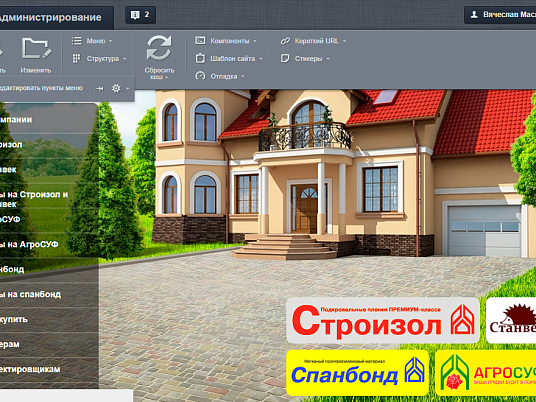Click the gear settings icon in the menu edit toolbar

[116, 88]
